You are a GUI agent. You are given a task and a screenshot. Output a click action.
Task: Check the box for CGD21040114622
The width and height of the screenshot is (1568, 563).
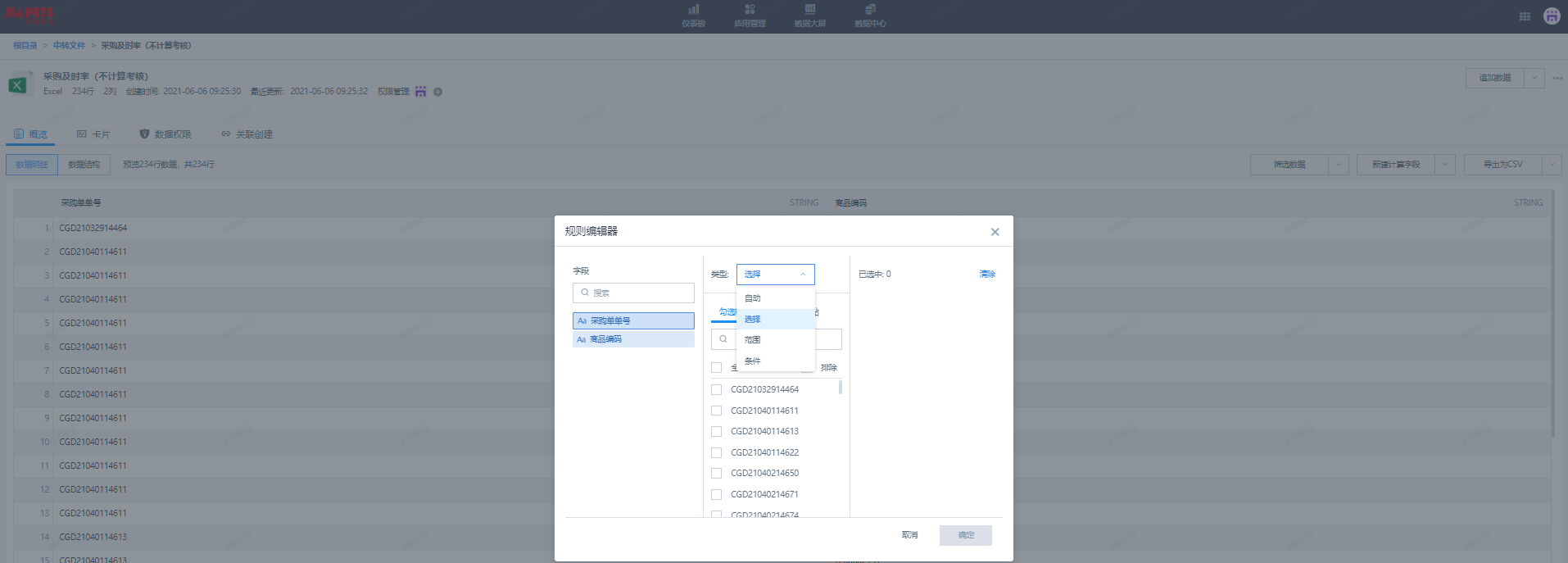pyautogui.click(x=716, y=452)
